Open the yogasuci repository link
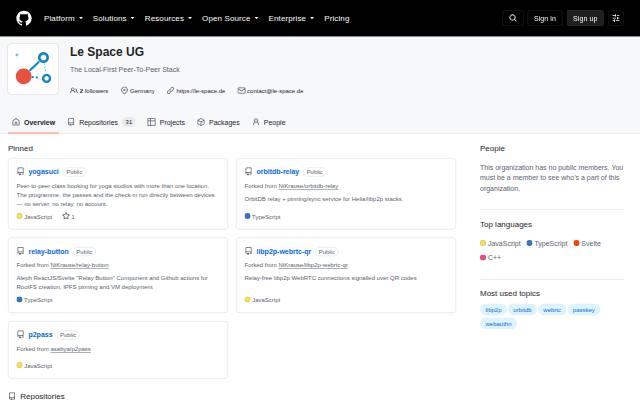 pyautogui.click(x=44, y=171)
